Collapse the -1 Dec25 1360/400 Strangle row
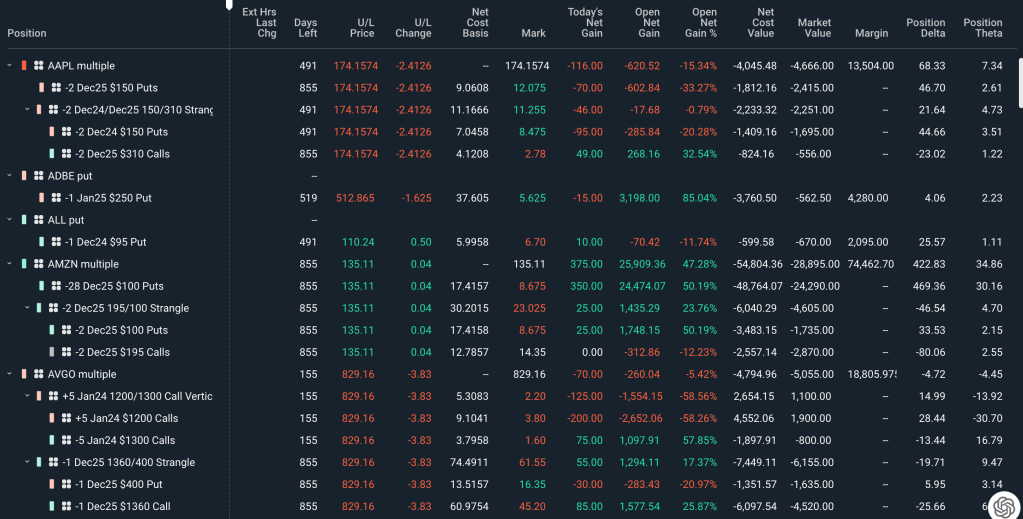 (27, 462)
